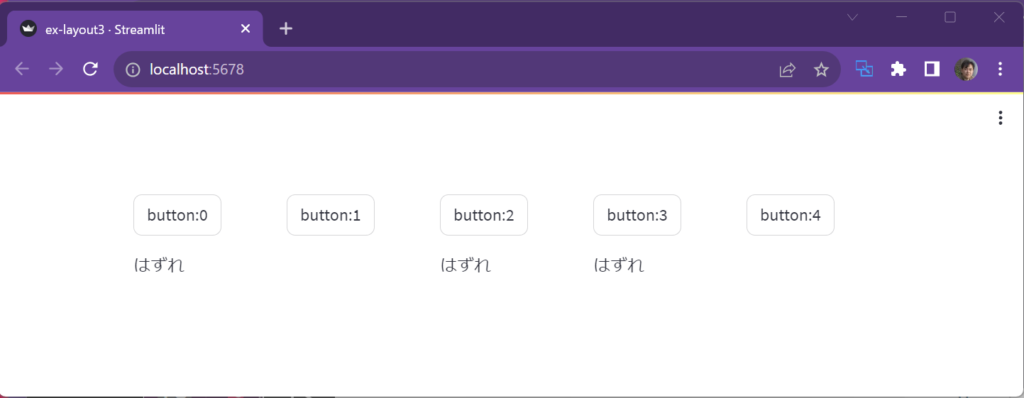Open Chrome's three-dot menu
The width and height of the screenshot is (1024, 398).
(x=1000, y=69)
